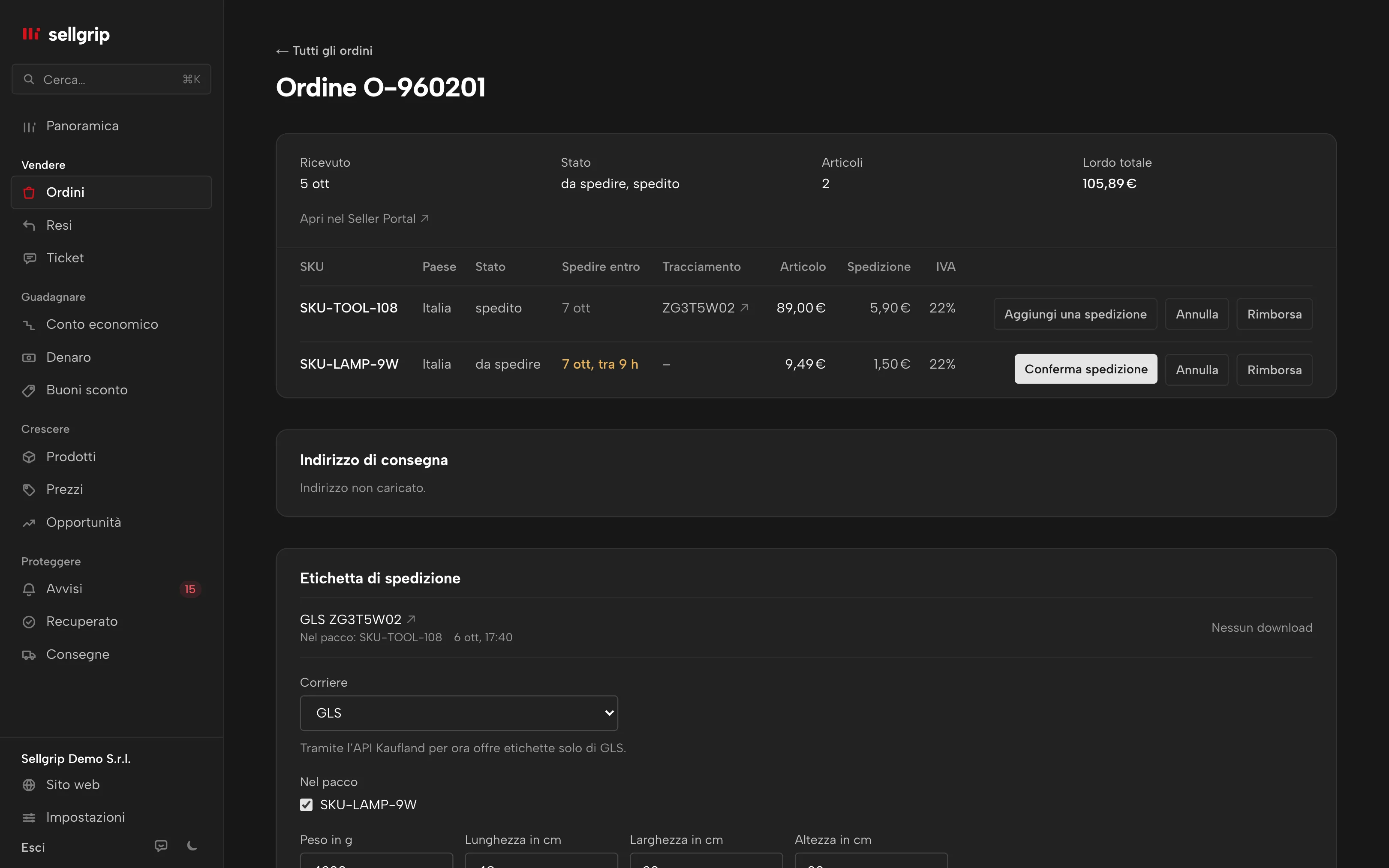The height and width of the screenshot is (868, 1389).
Task: Click the sellgrip logo
Action: coord(66,34)
